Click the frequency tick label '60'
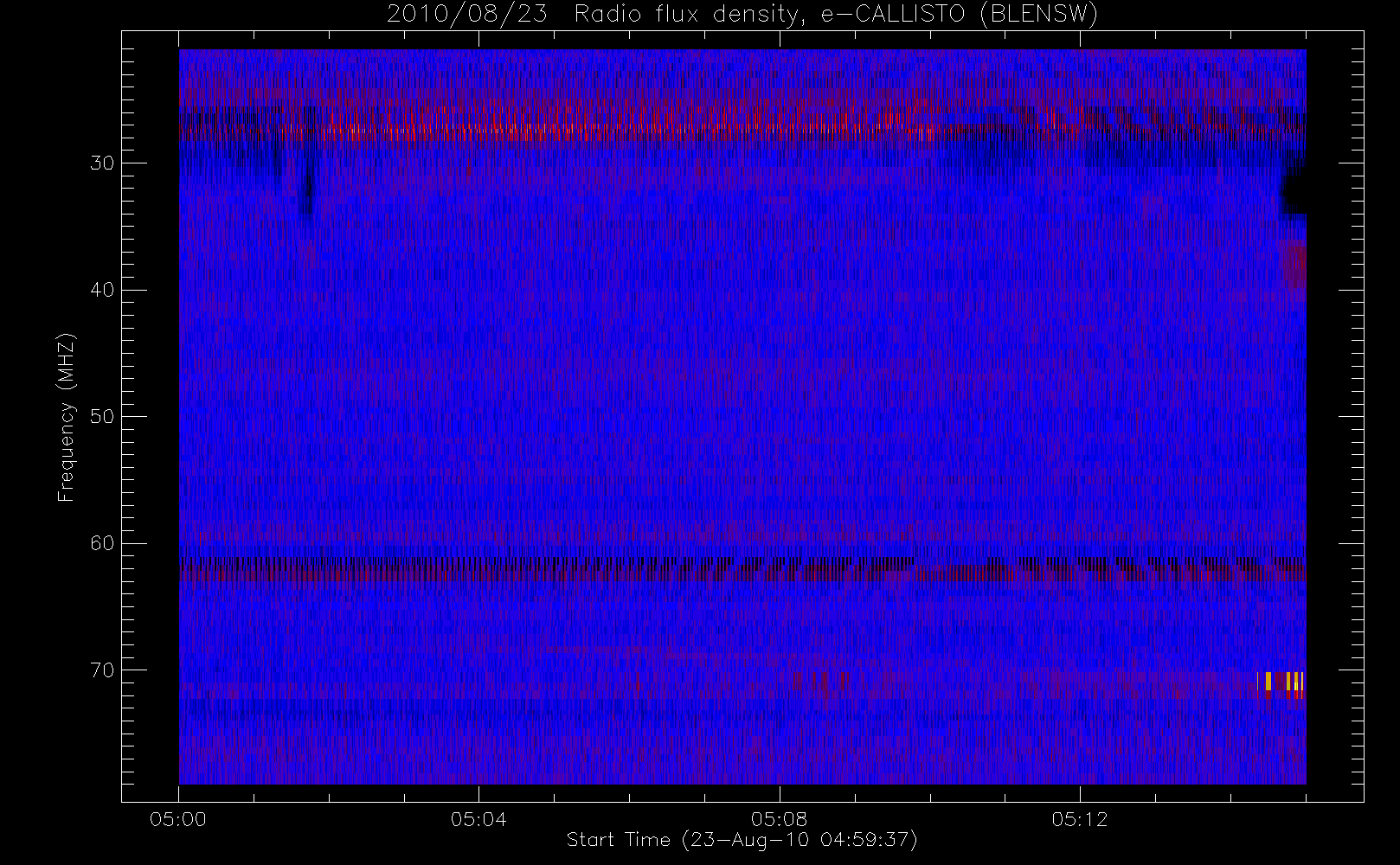The image size is (1400, 865). [102, 543]
